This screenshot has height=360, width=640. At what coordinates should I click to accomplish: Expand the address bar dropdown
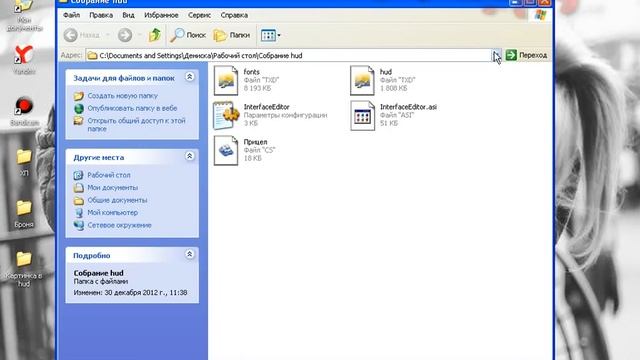tap(496, 55)
